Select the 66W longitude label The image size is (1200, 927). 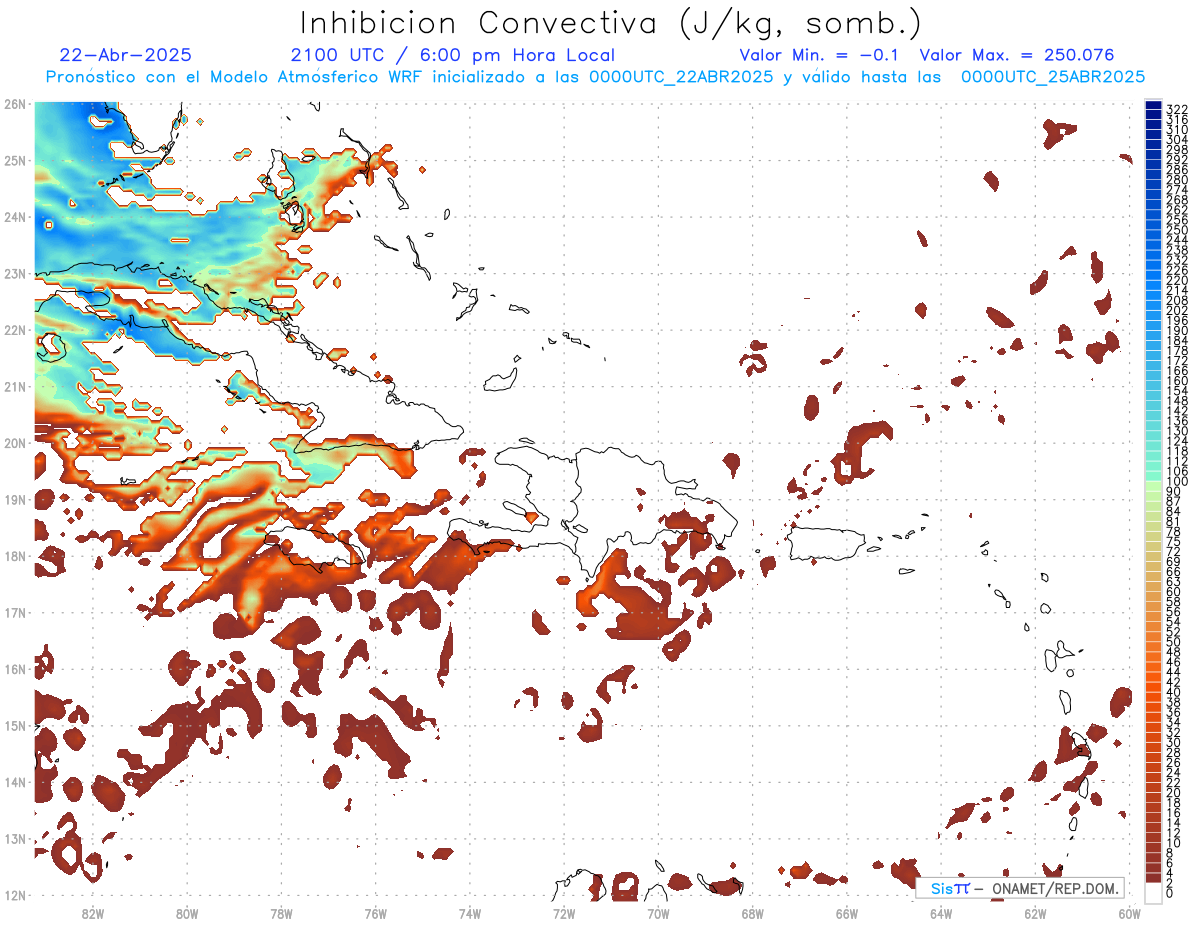(847, 913)
